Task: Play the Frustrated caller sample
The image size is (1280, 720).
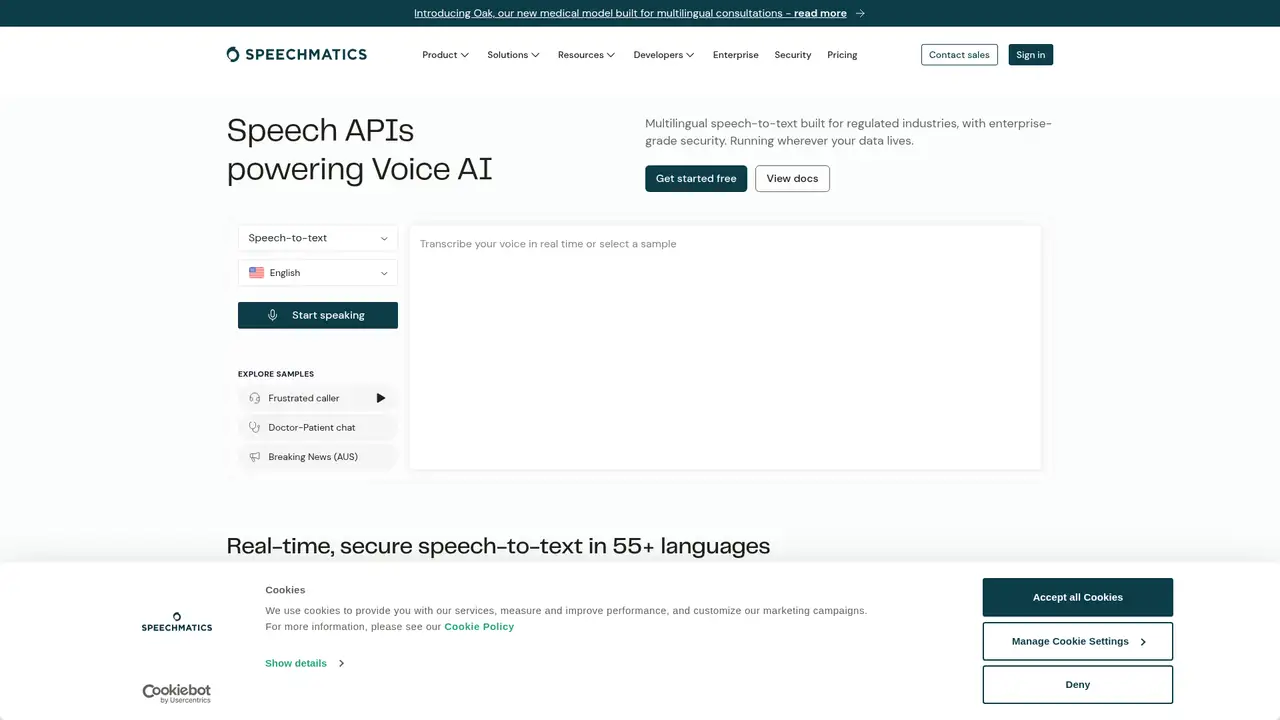Action: 381,398
